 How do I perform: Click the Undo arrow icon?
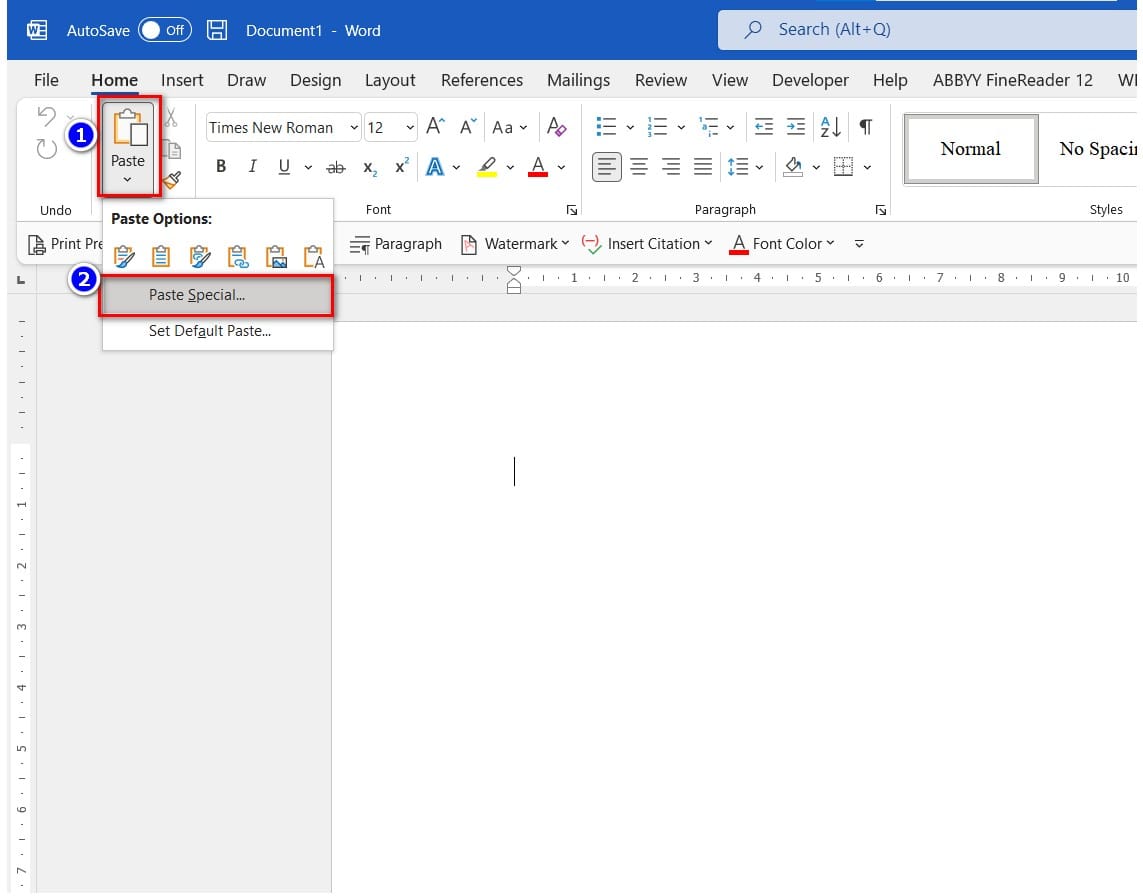(x=47, y=117)
